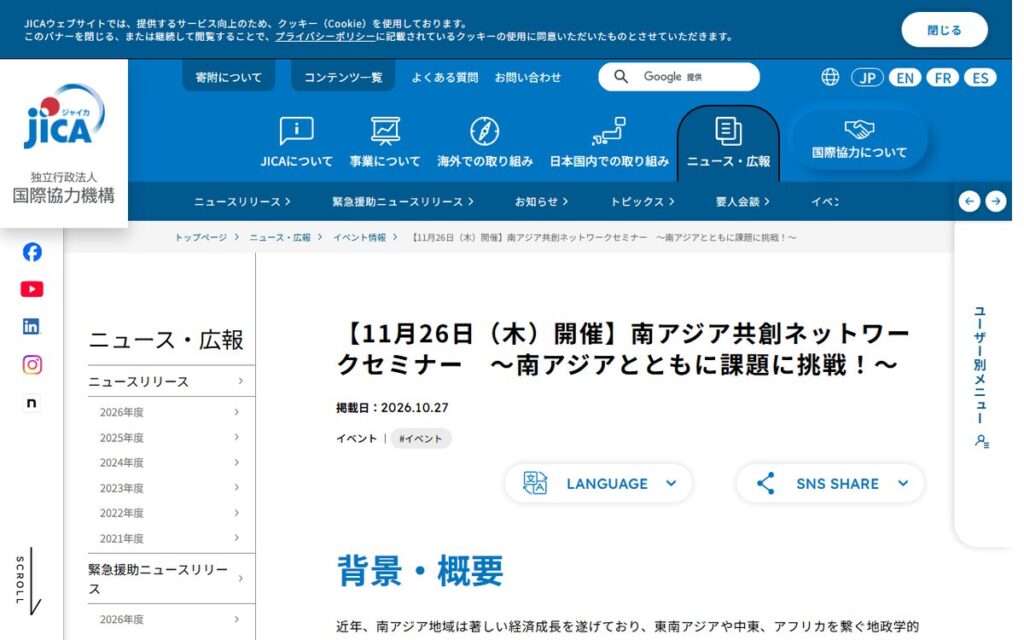Screen dimensions: 1024x640
Task: Click the 寄附について button
Action: click(229, 77)
